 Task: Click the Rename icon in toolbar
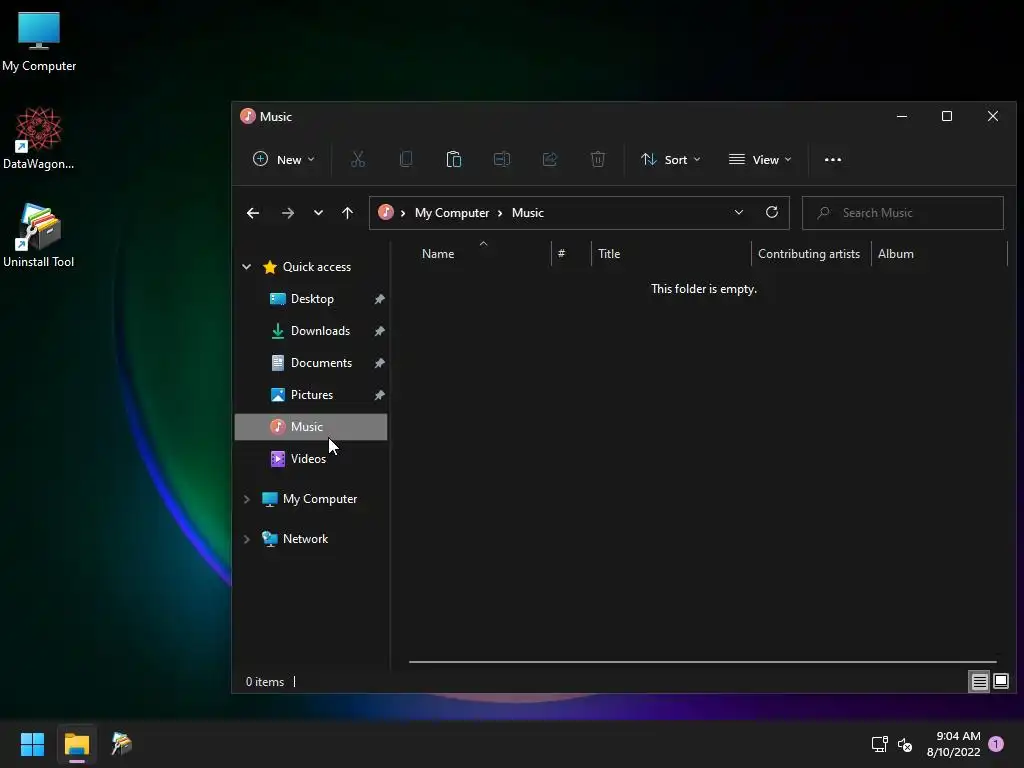point(502,159)
